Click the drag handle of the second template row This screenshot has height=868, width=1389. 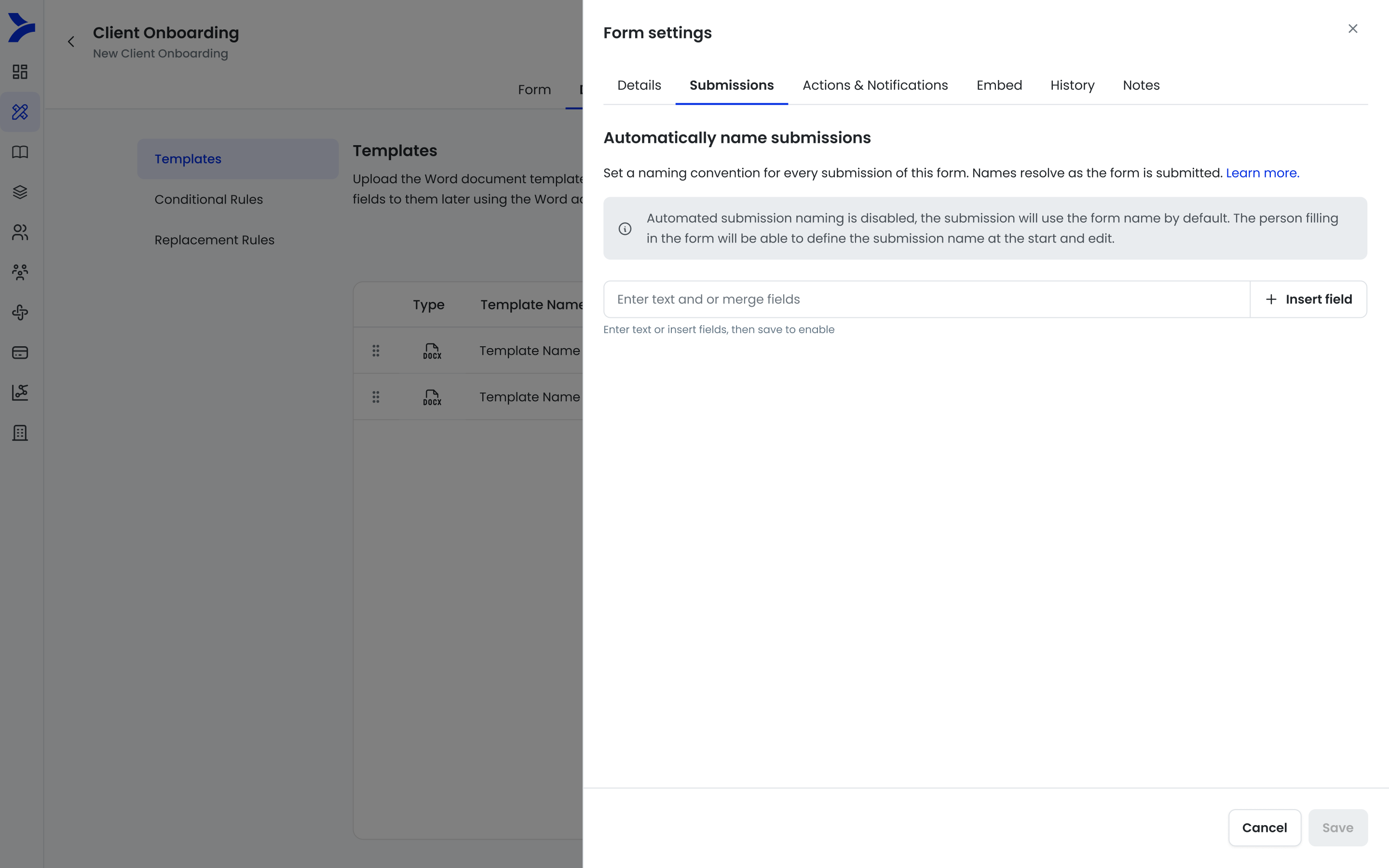point(376,397)
